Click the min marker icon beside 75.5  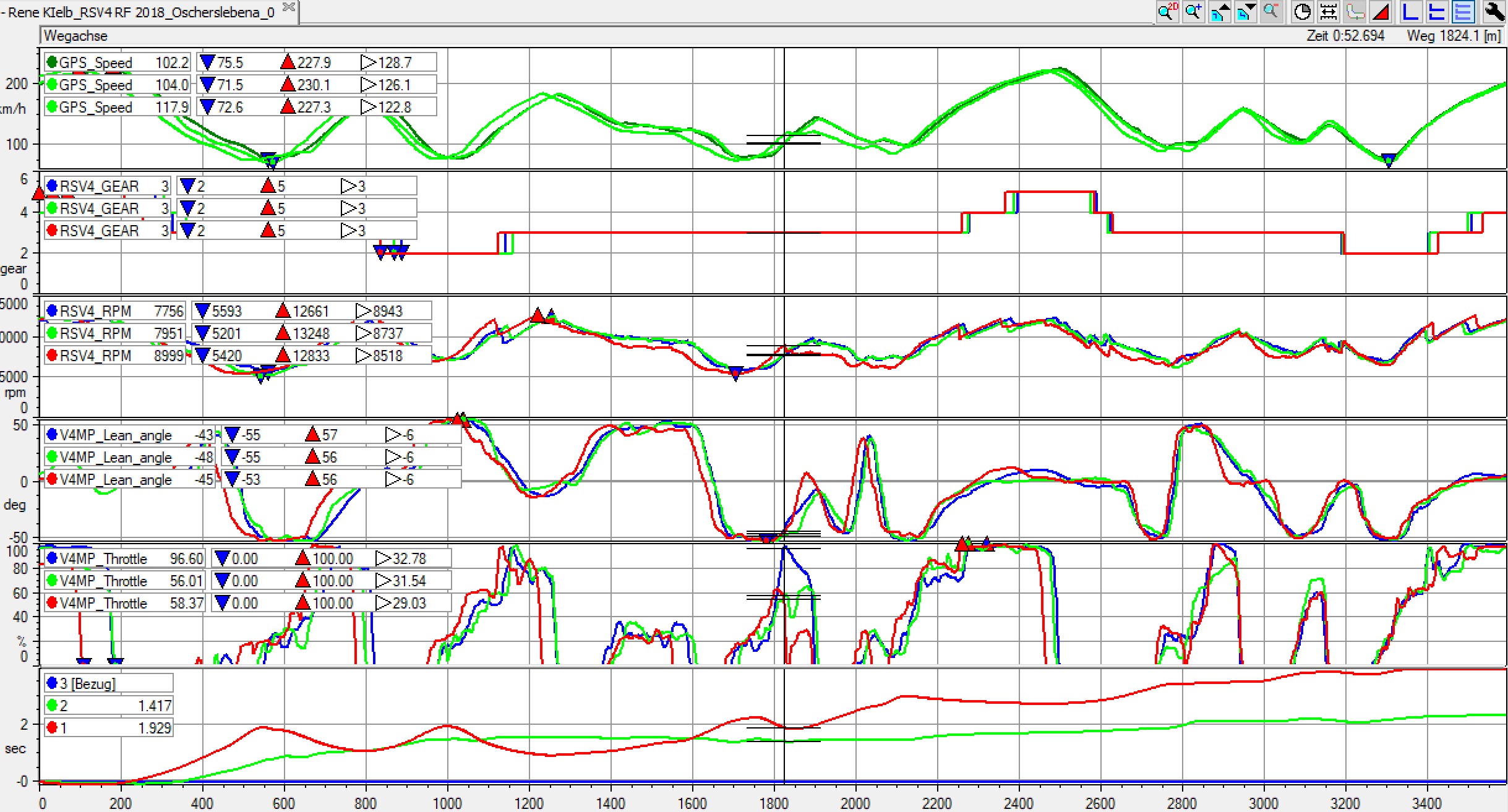coord(208,62)
